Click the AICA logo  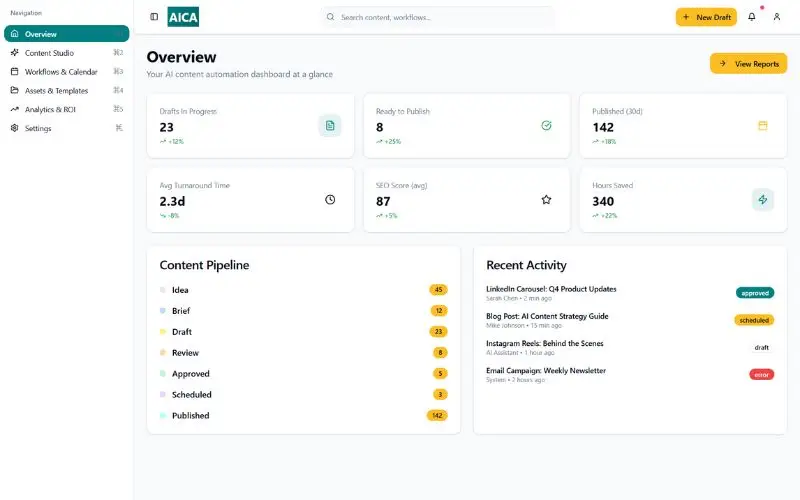tap(183, 17)
